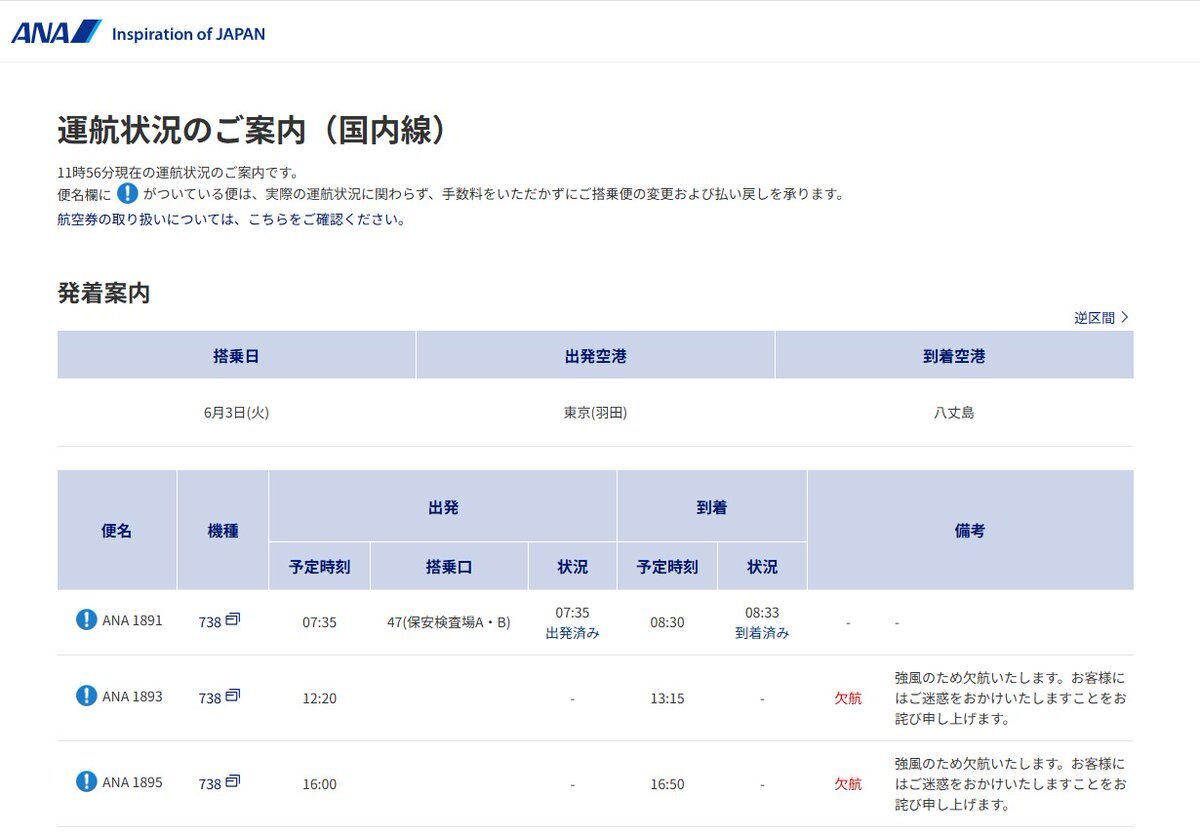1200x836 pixels.
Task: Click the blue exclamation icon in the notice text
Action: point(127,194)
